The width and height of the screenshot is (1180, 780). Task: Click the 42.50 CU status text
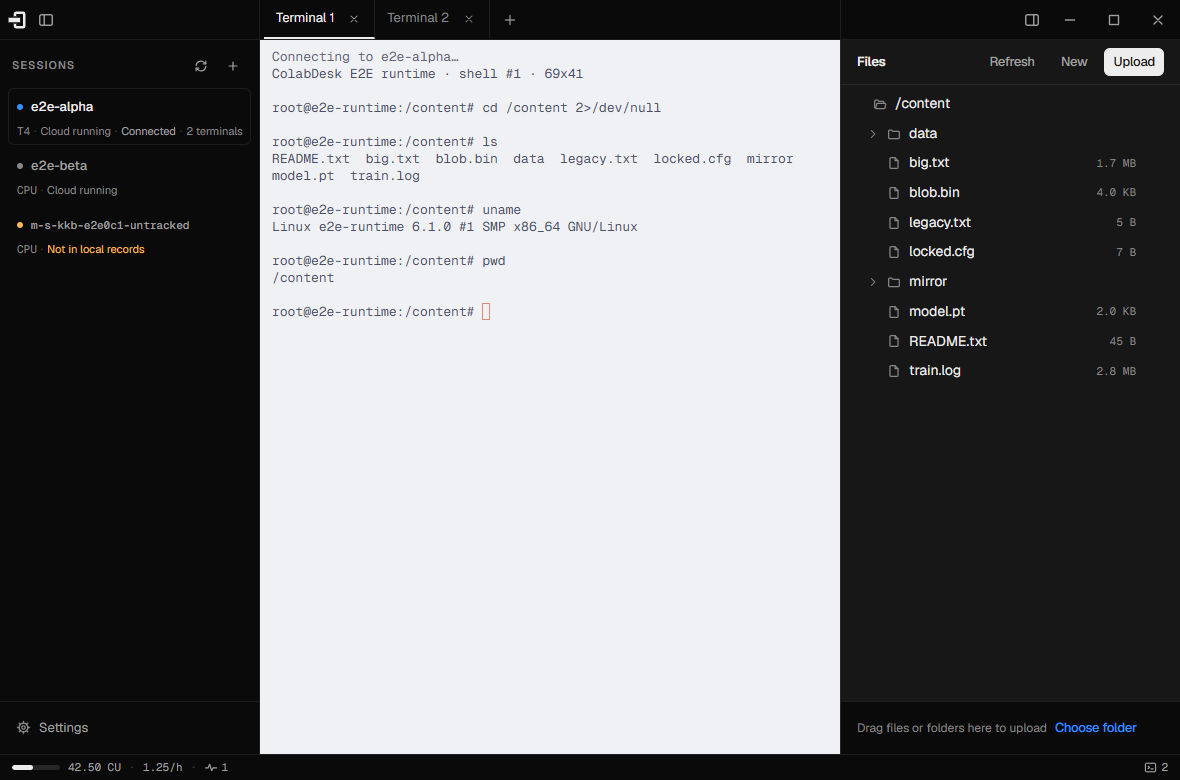tap(94, 767)
